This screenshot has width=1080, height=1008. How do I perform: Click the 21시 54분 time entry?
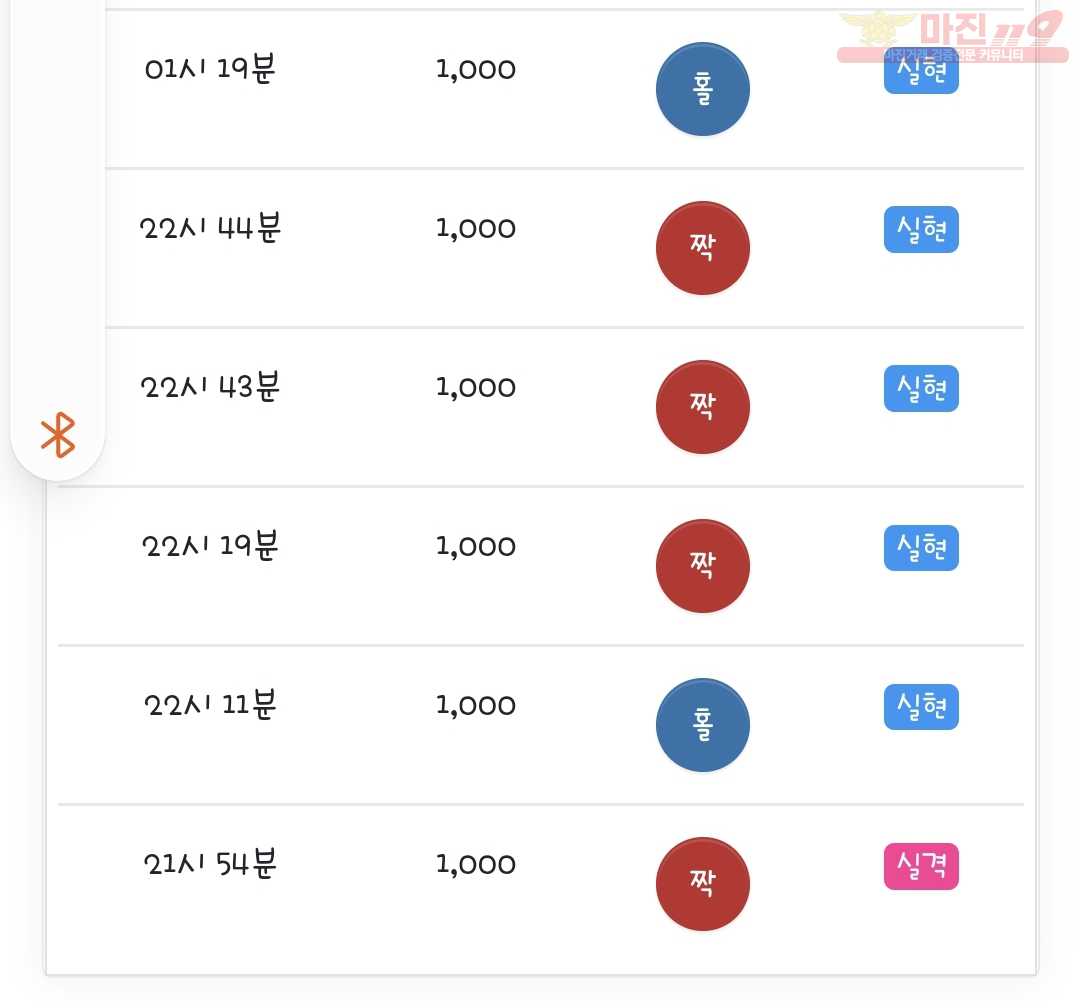coord(210,863)
